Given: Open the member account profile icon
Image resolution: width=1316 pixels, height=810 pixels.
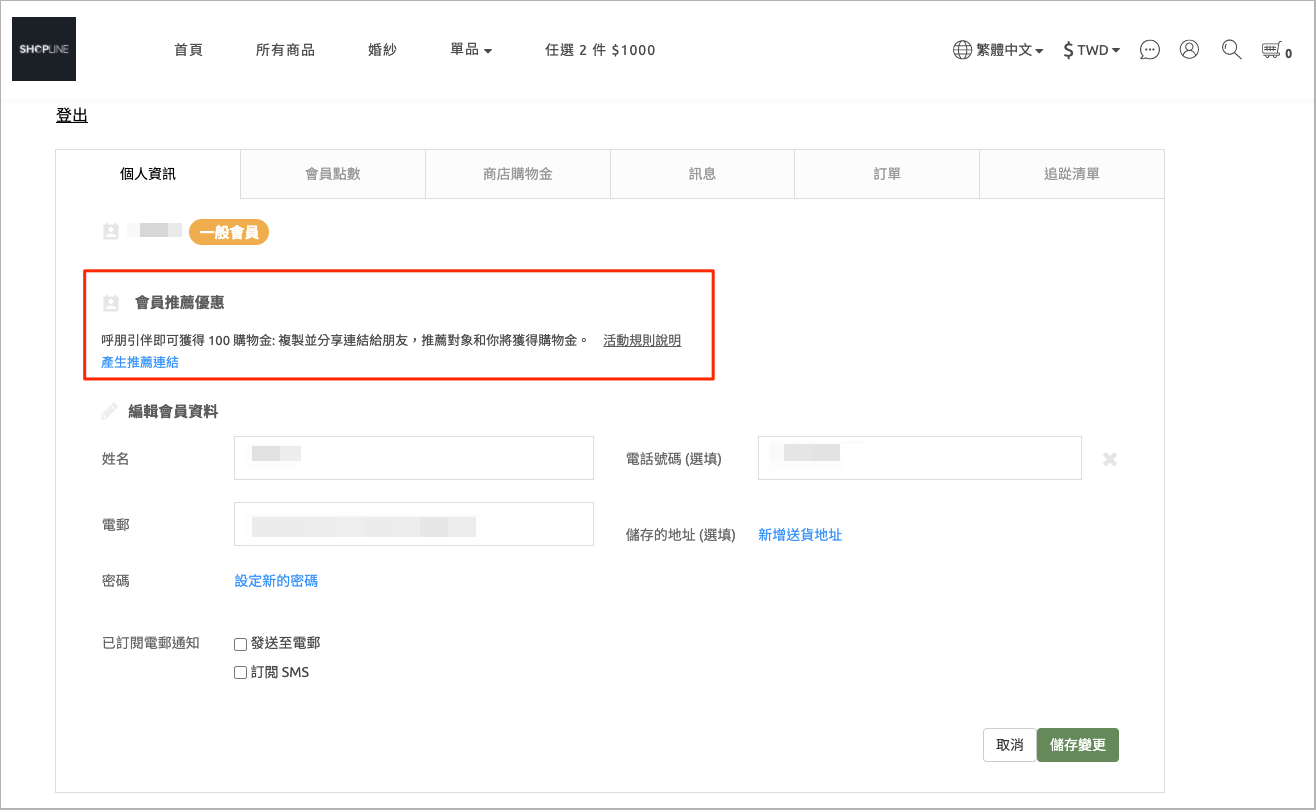Looking at the screenshot, I should pyautogui.click(x=1189, y=49).
